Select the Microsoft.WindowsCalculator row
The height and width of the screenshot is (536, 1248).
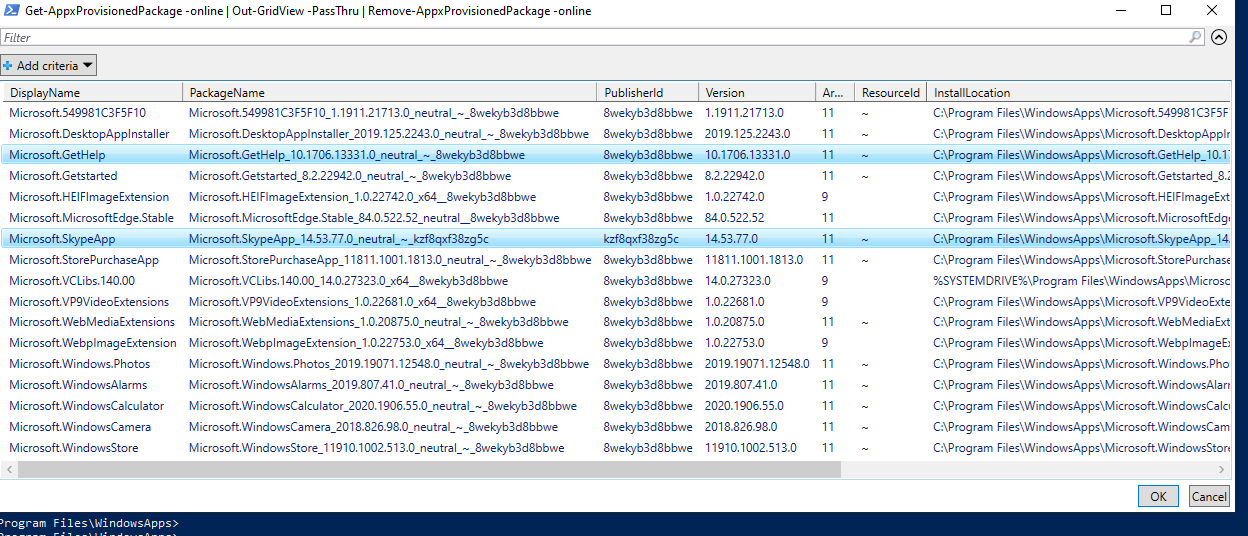pos(86,406)
